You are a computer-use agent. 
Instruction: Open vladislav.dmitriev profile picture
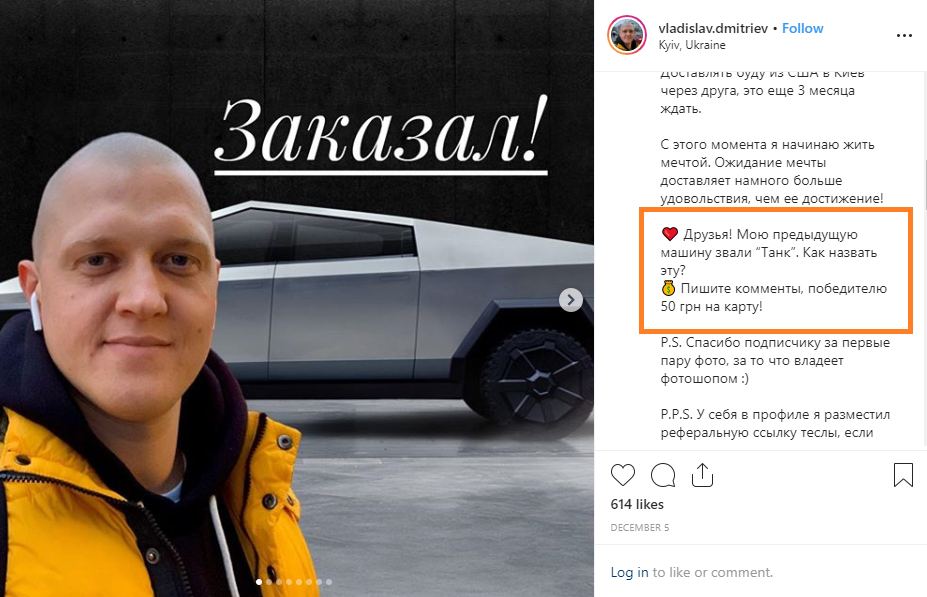[627, 35]
